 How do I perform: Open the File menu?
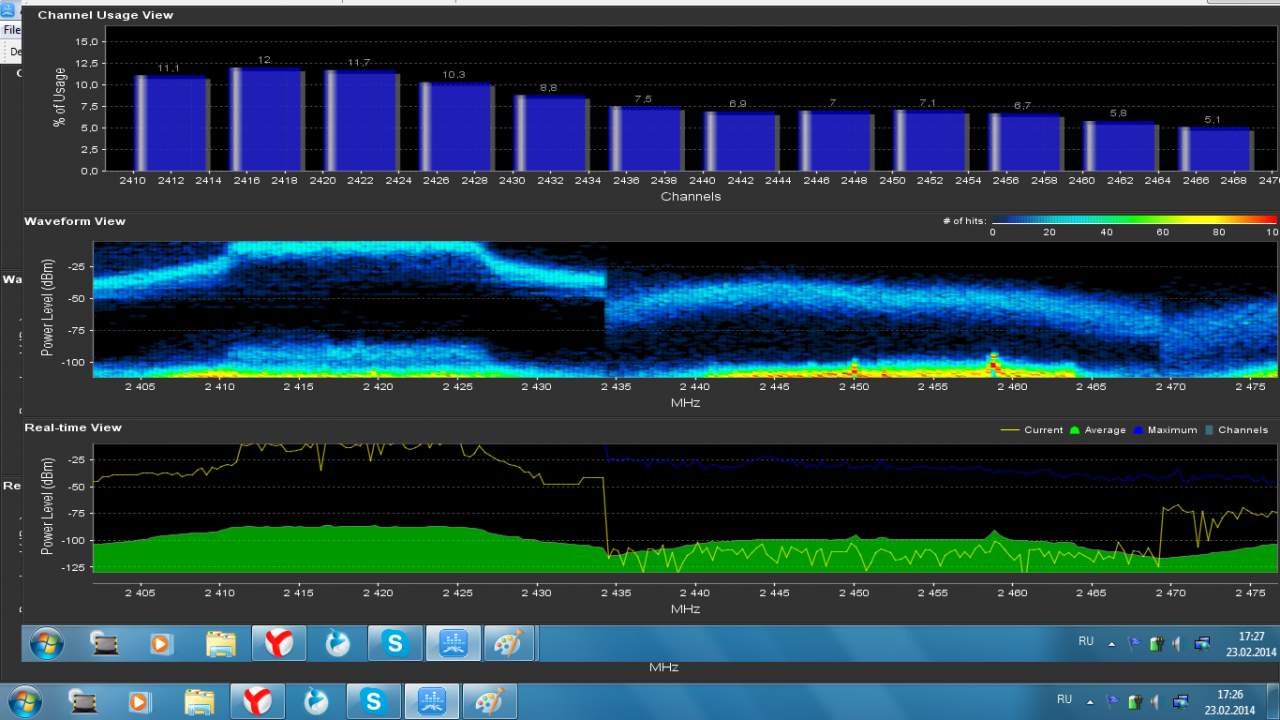(10, 30)
